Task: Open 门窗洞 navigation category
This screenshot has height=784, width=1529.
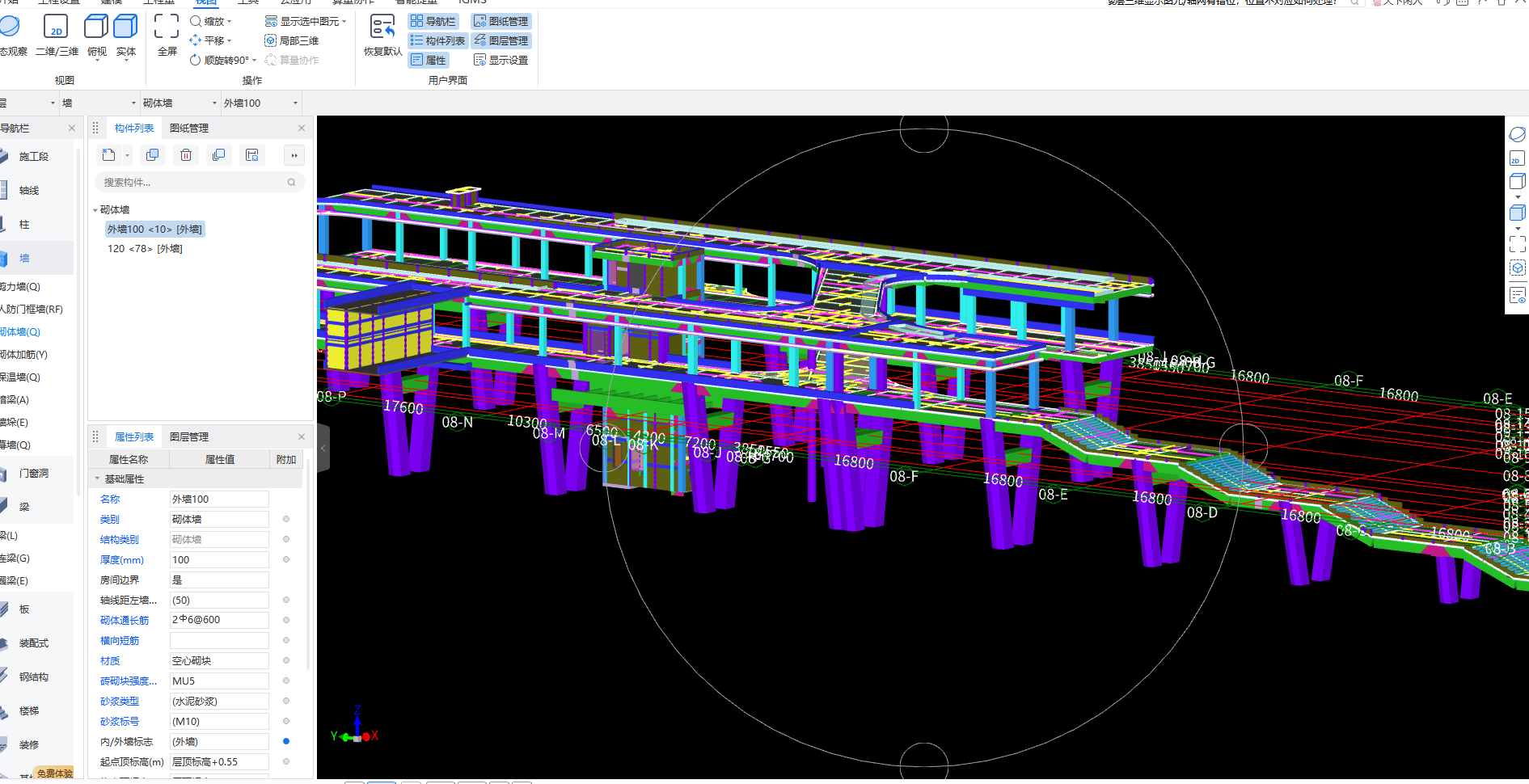Action: (x=34, y=473)
